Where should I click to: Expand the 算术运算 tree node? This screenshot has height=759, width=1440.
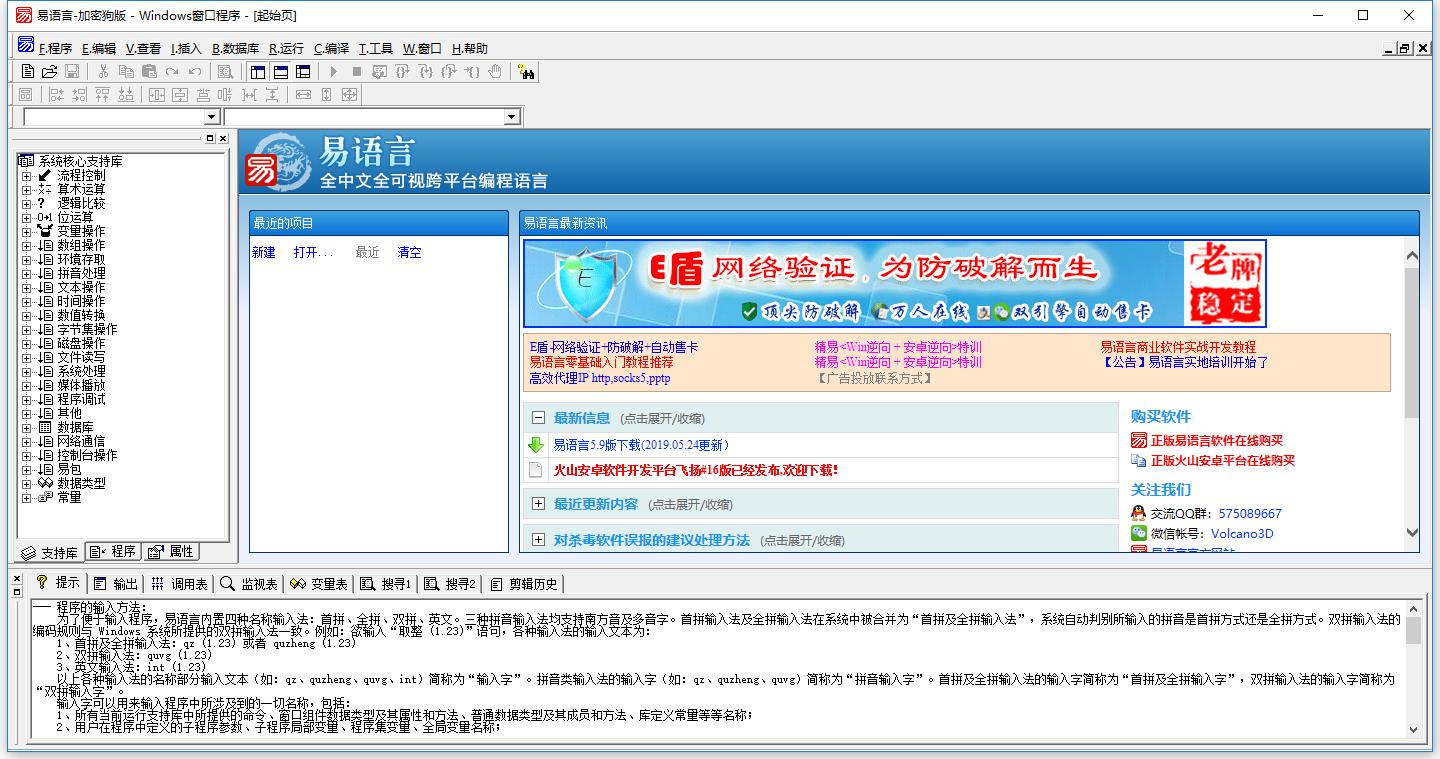tap(27, 189)
